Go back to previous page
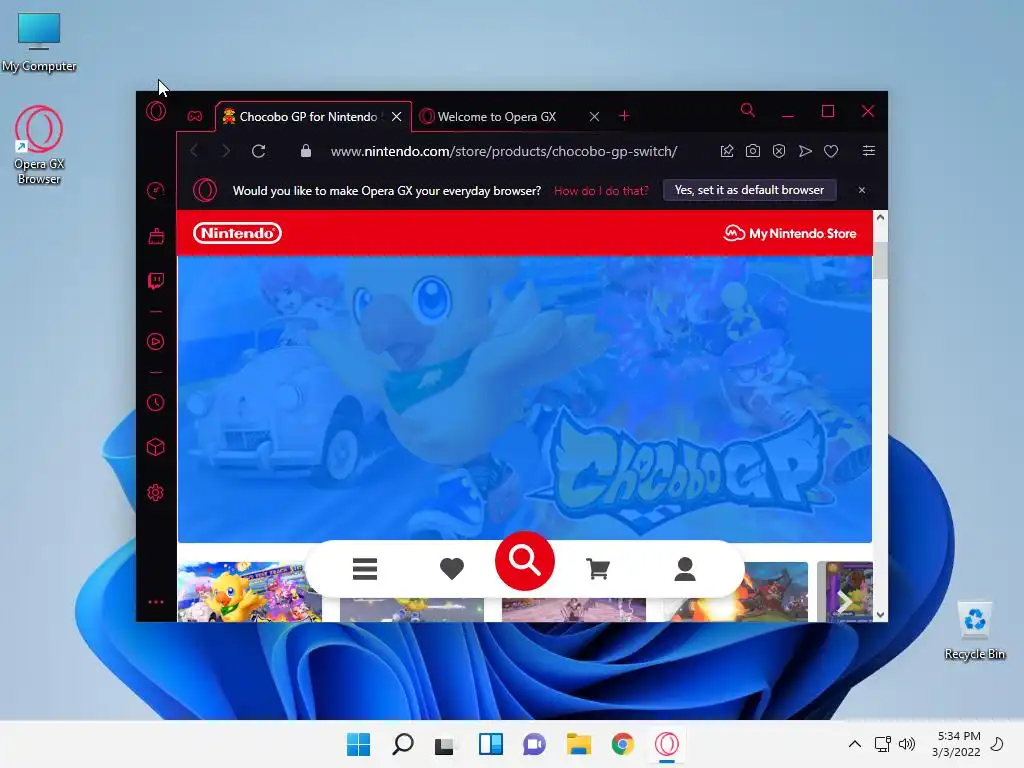 pyautogui.click(x=194, y=152)
